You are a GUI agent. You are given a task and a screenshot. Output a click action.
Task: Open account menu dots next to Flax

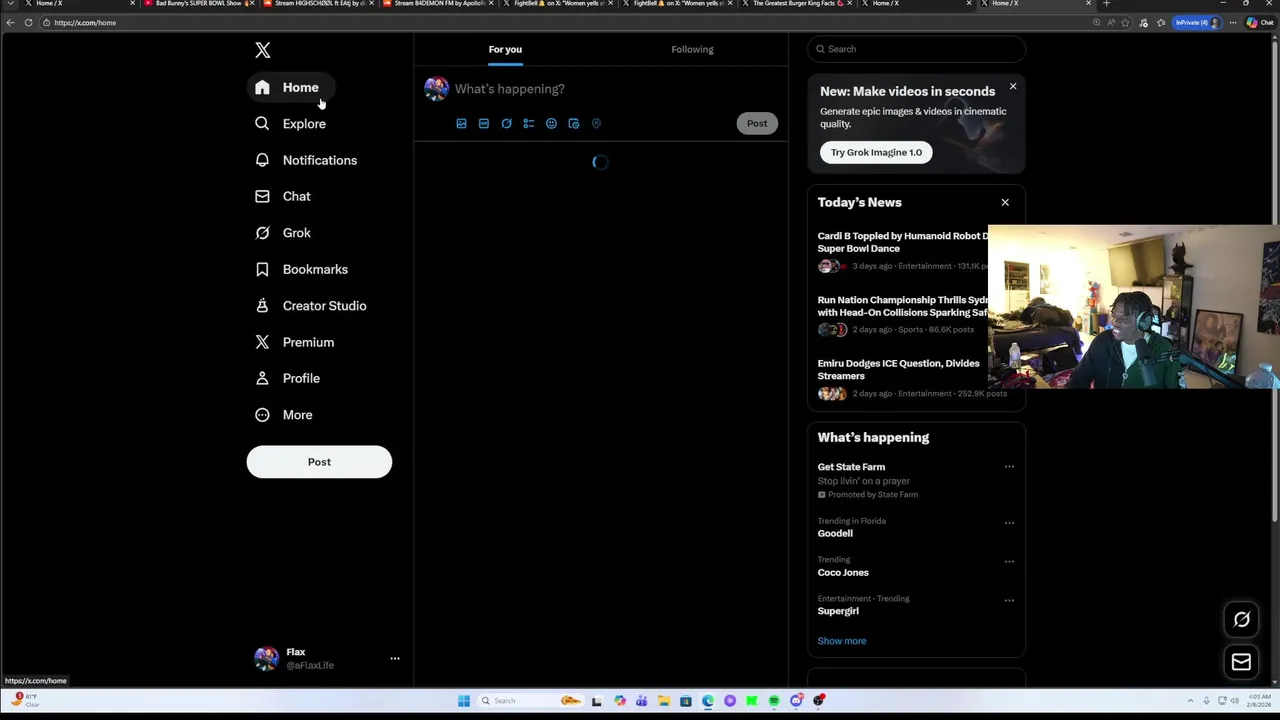pos(395,659)
